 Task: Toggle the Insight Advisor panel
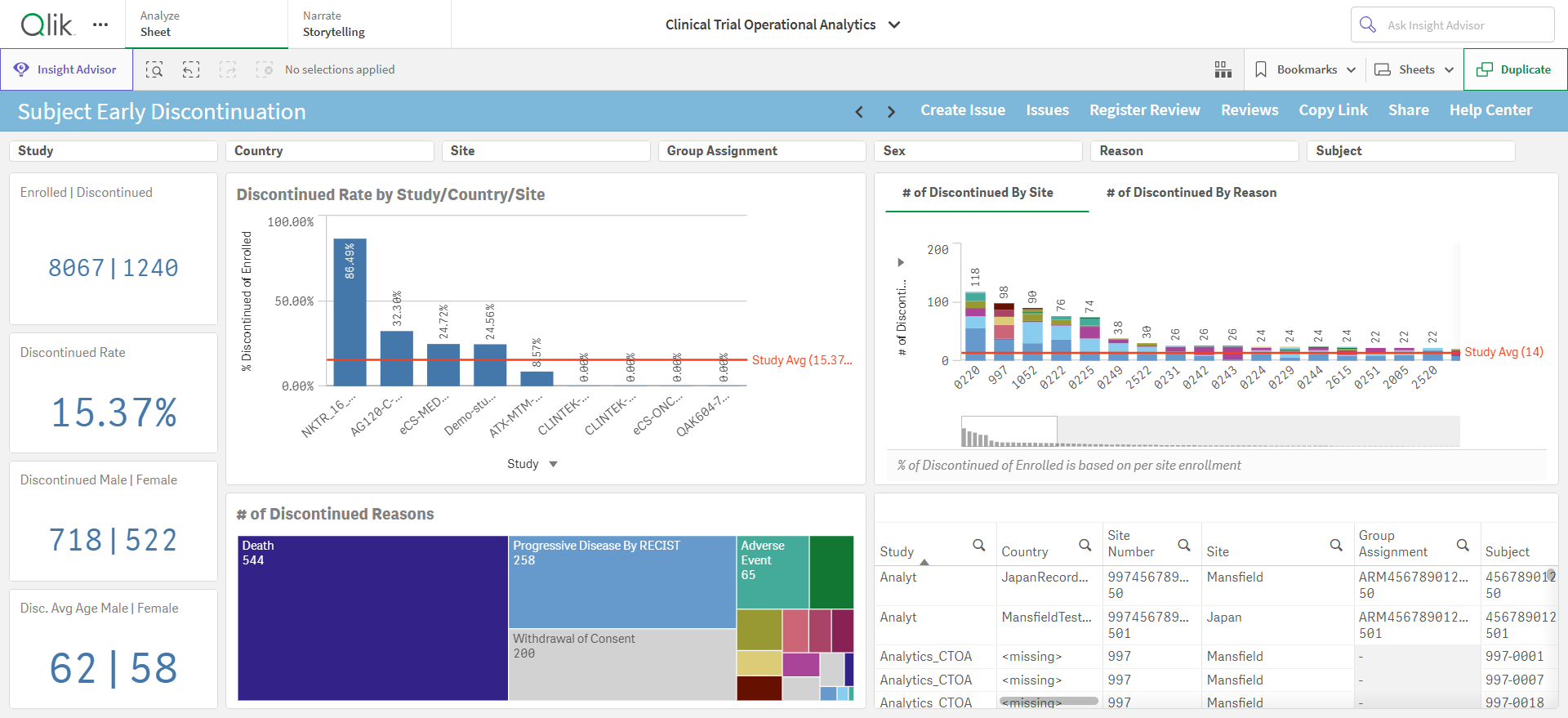click(x=66, y=69)
